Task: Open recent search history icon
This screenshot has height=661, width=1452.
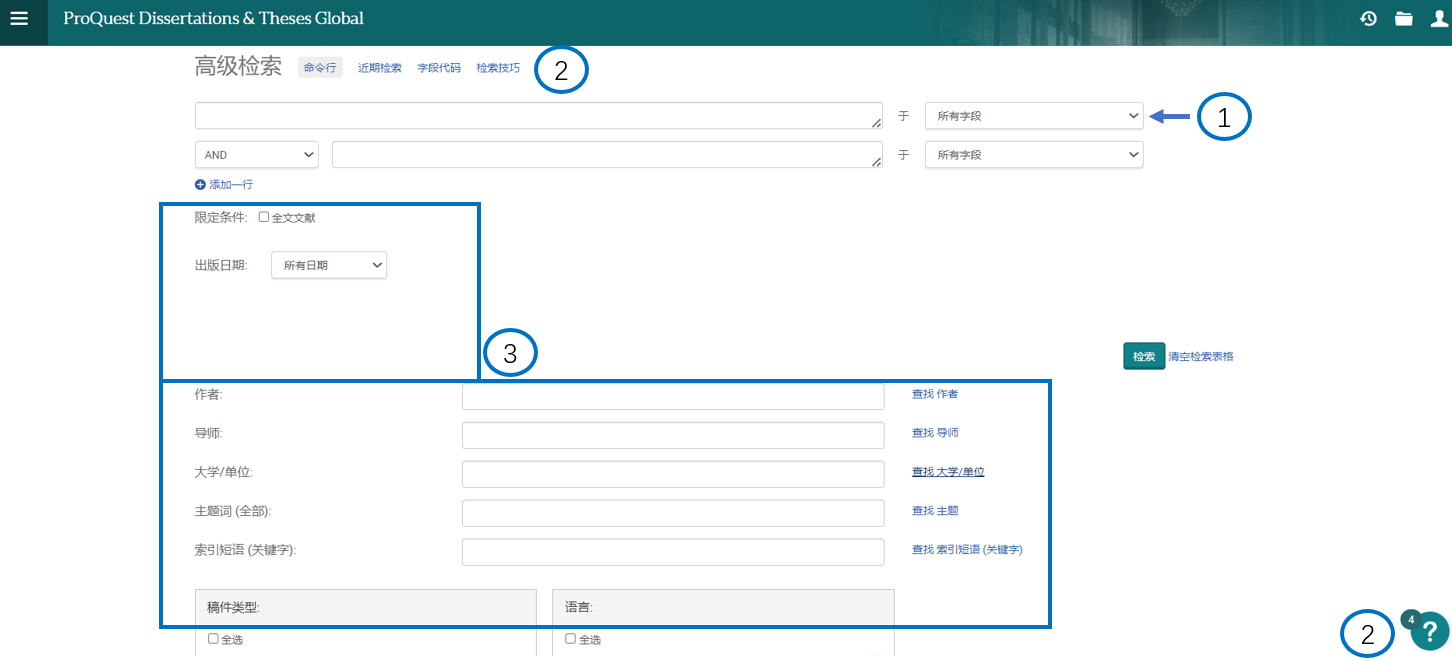Action: click(1369, 19)
